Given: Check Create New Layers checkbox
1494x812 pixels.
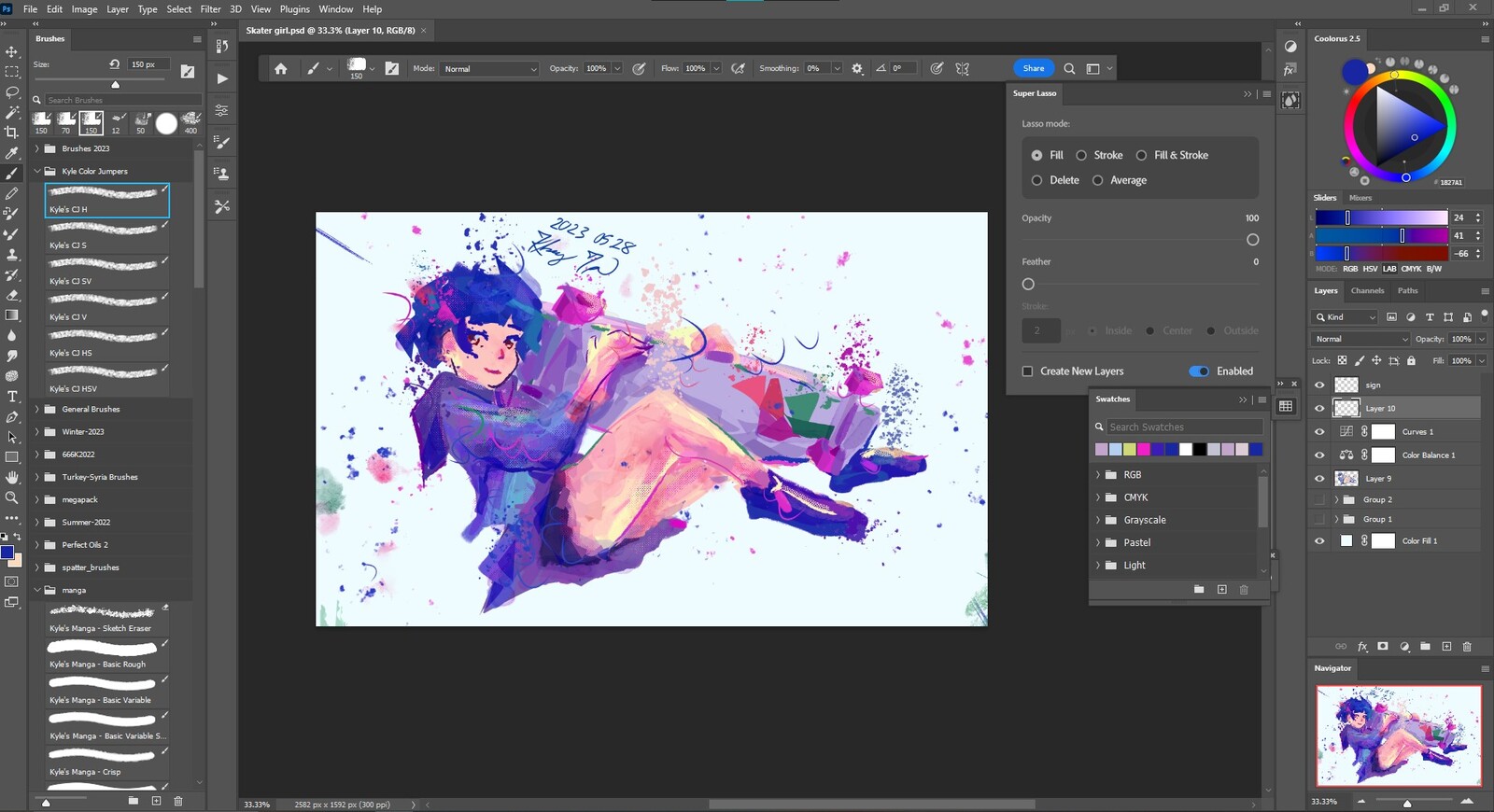Looking at the screenshot, I should click(x=1028, y=371).
